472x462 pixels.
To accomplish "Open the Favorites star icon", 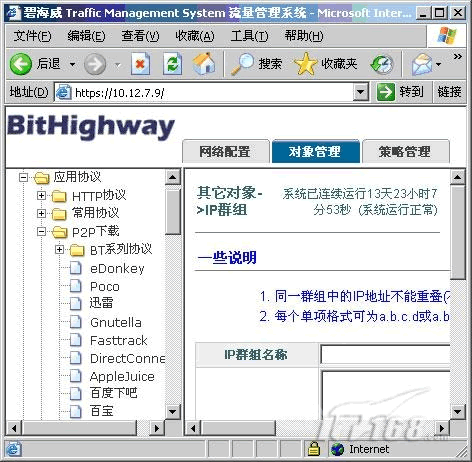I will click(x=305, y=64).
